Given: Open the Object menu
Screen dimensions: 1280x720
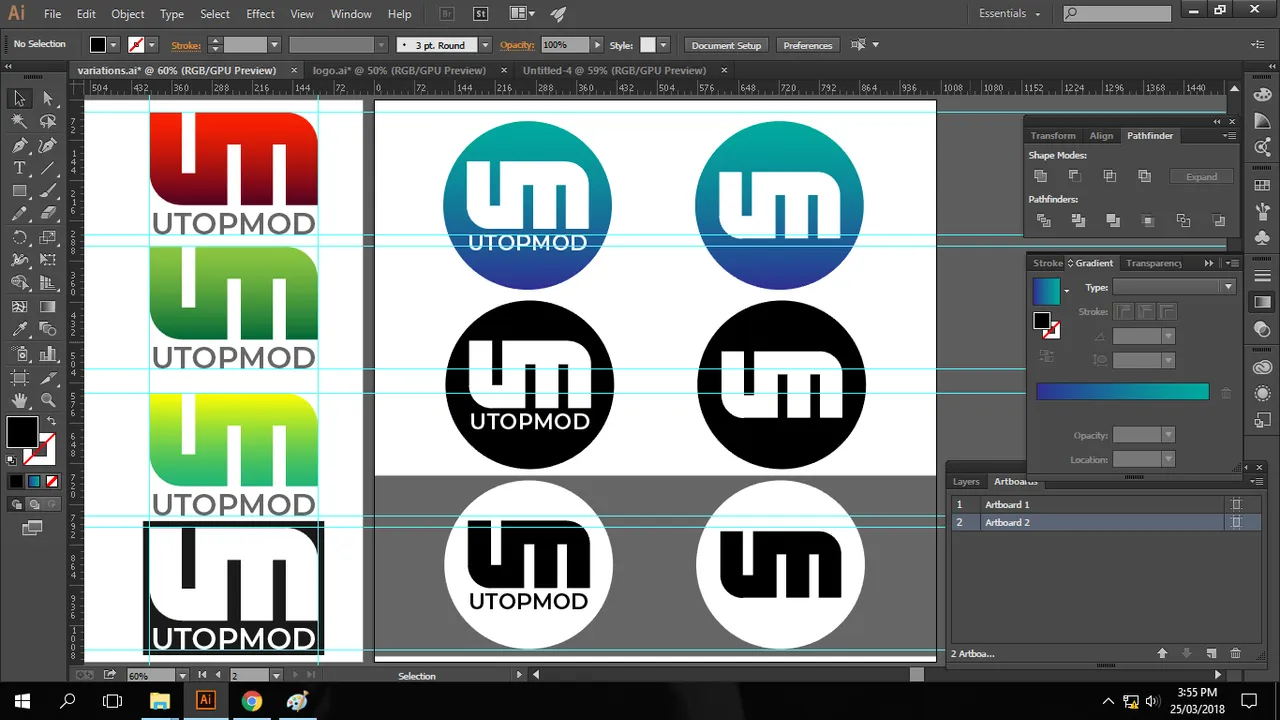Looking at the screenshot, I should [127, 14].
